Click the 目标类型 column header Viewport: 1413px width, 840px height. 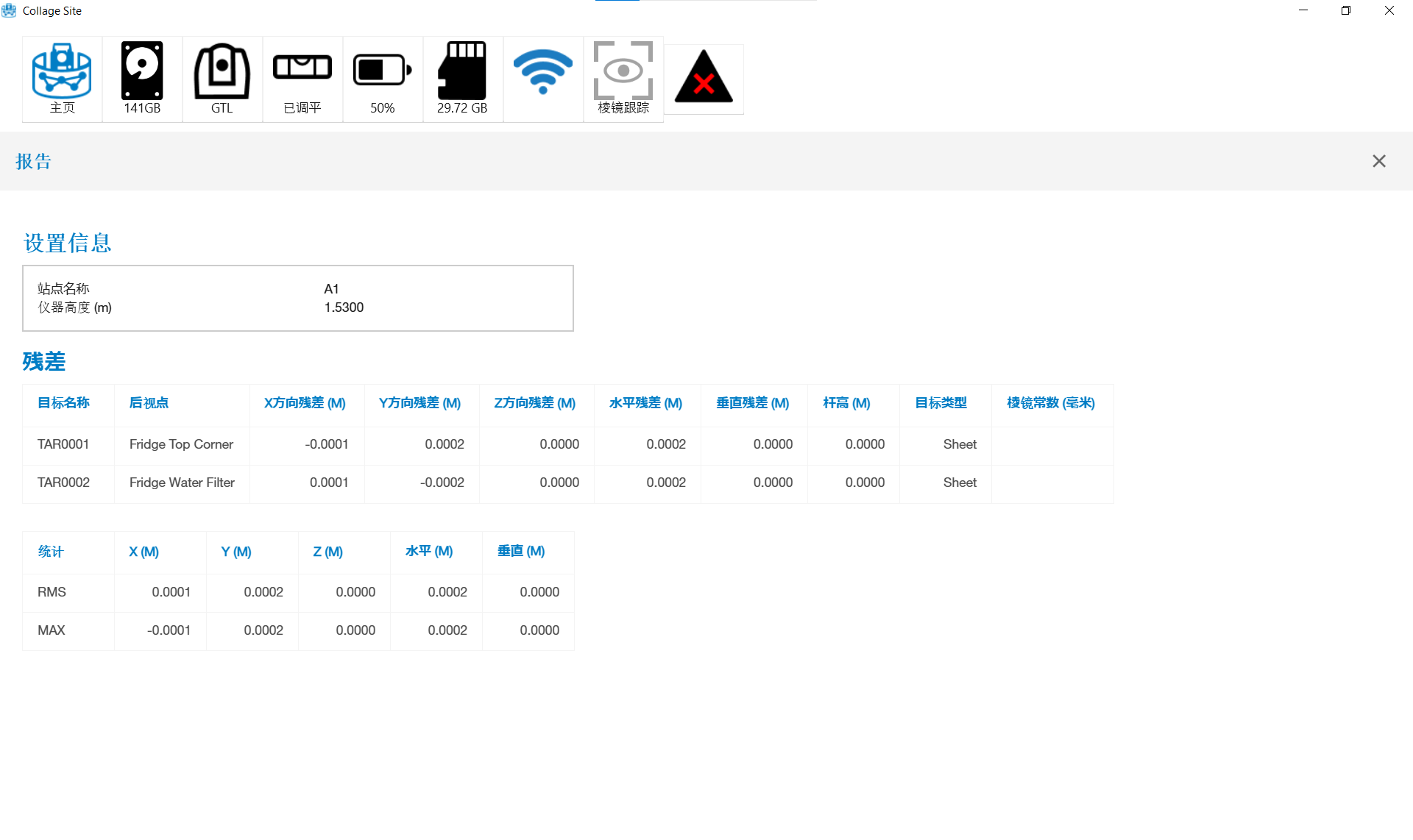click(x=941, y=403)
